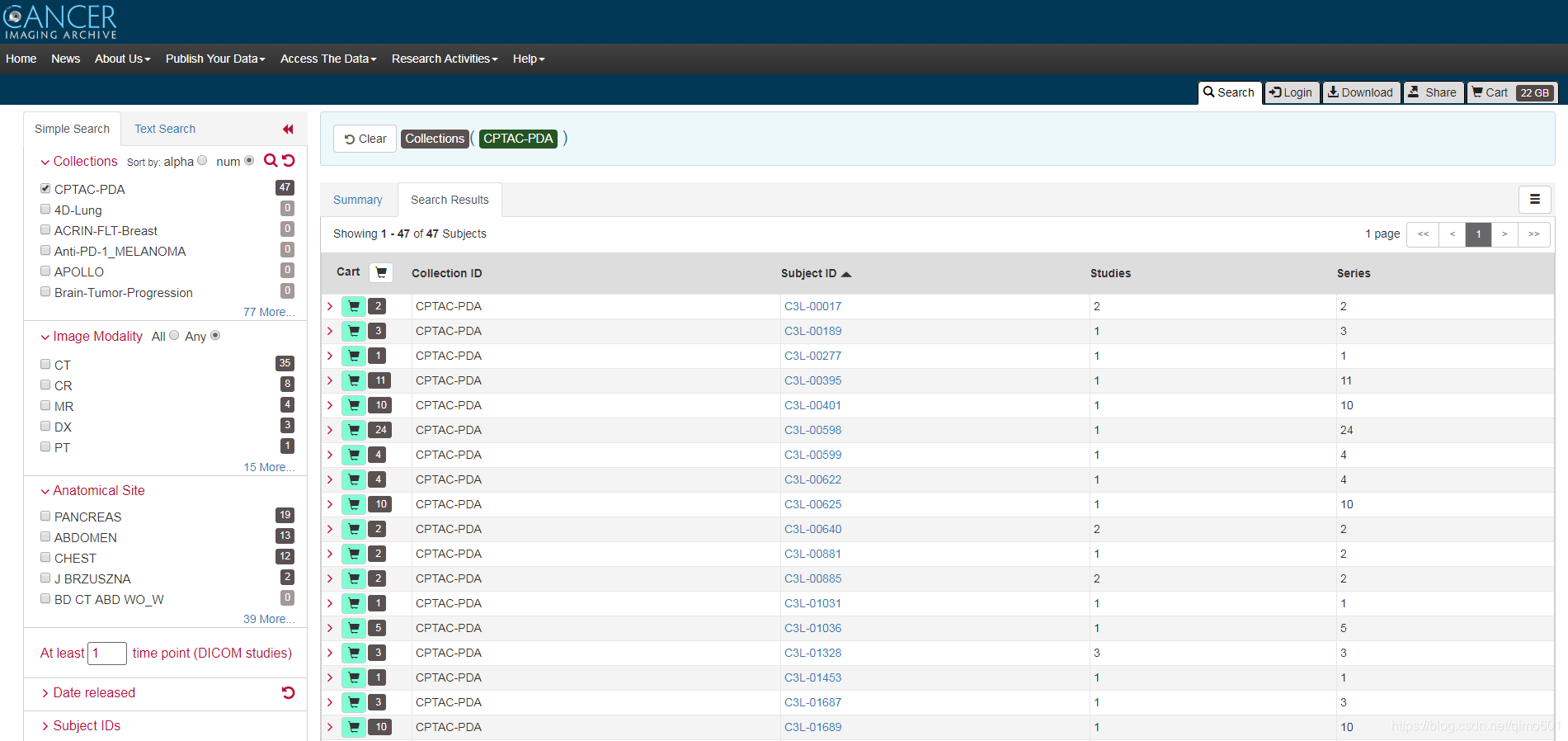The image size is (1568, 741).
Task: Select the Search Results tab
Action: point(450,200)
